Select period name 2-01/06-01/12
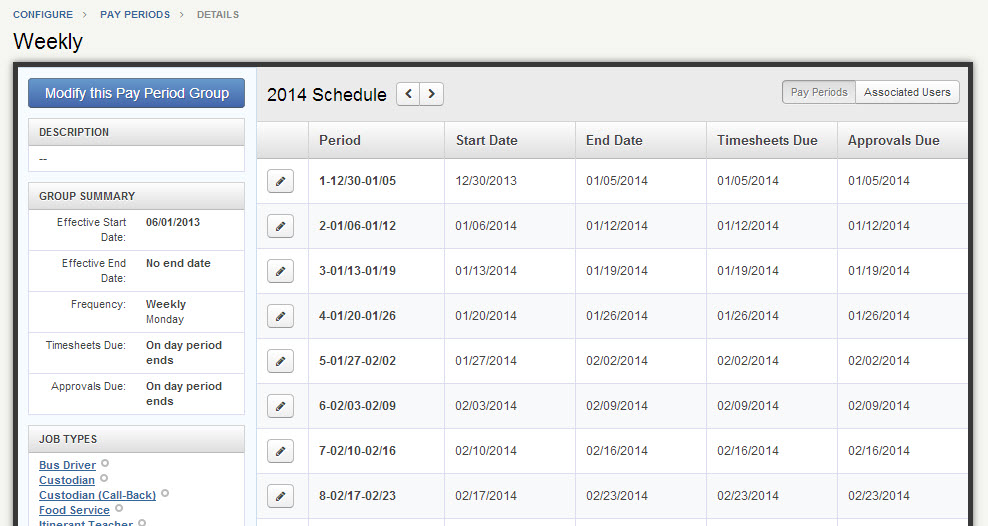 point(357,226)
